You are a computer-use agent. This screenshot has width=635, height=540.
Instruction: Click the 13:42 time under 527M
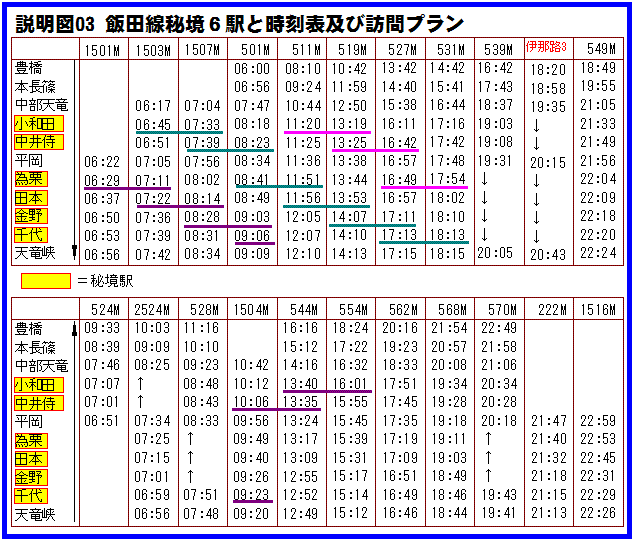coord(399,68)
